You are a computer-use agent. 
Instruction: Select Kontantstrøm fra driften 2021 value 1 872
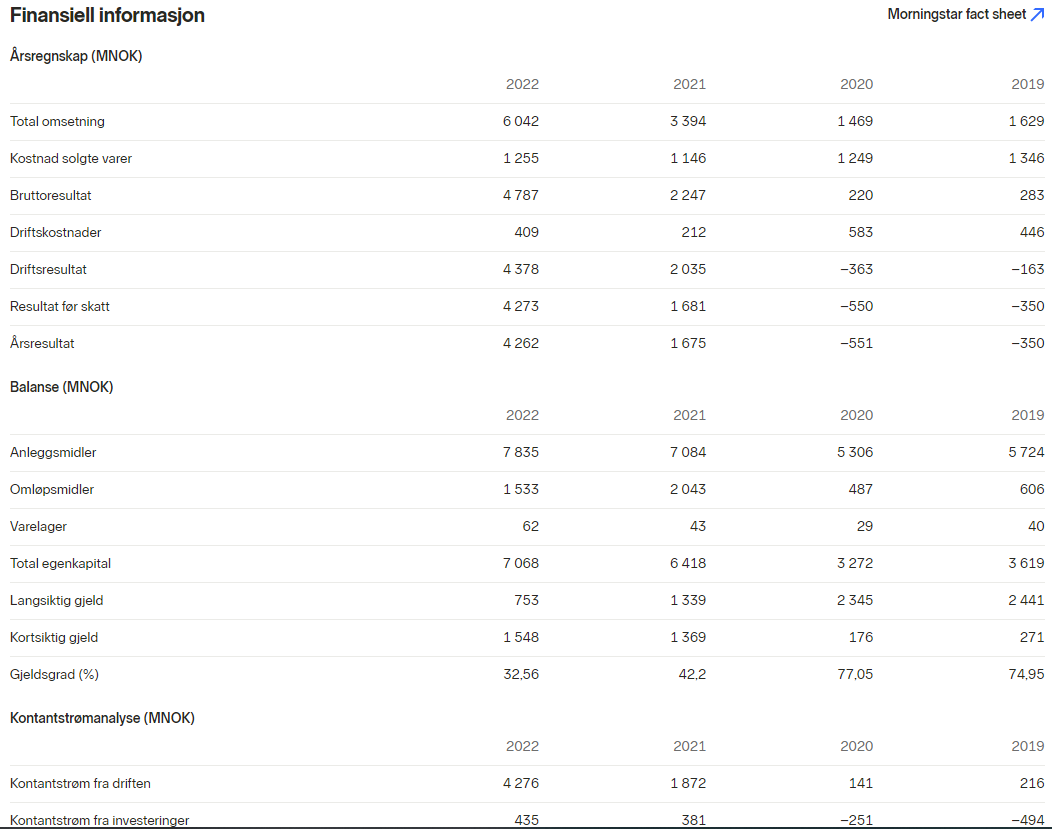point(688,783)
